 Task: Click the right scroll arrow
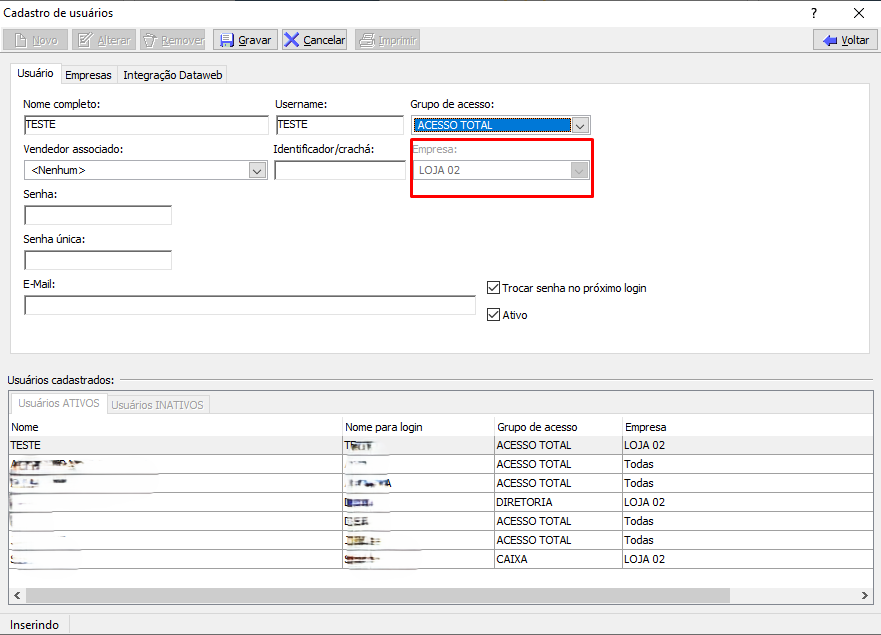[865, 595]
